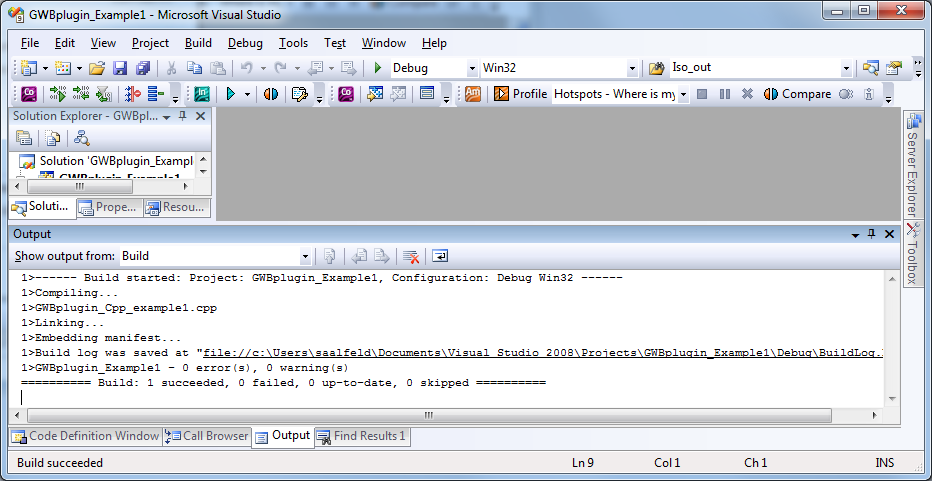Screen dimensions: 932x481
Task: Click the Redo arrow icon
Action: pyautogui.click(x=281, y=68)
